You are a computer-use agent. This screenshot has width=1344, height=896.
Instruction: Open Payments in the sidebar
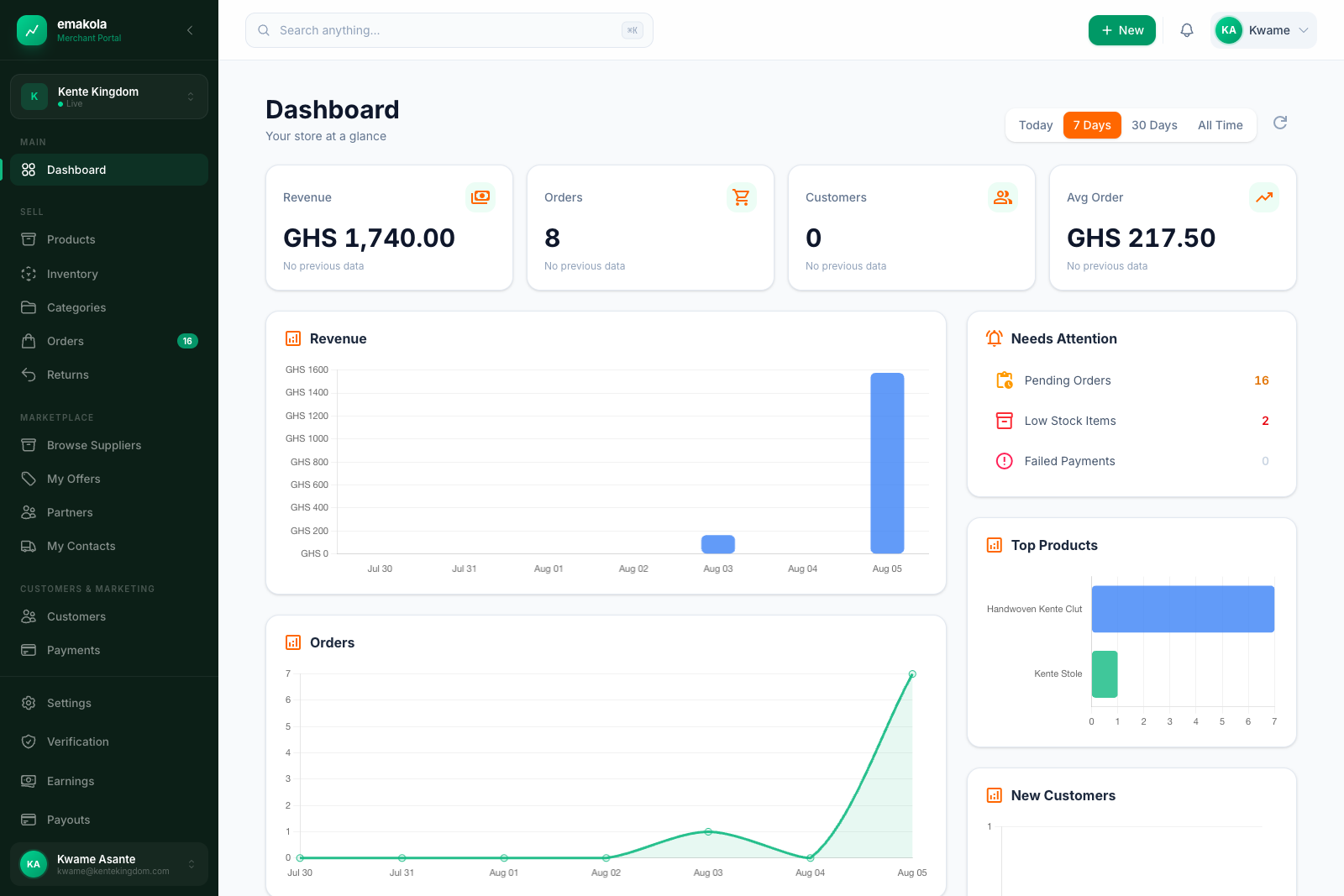pos(109,650)
